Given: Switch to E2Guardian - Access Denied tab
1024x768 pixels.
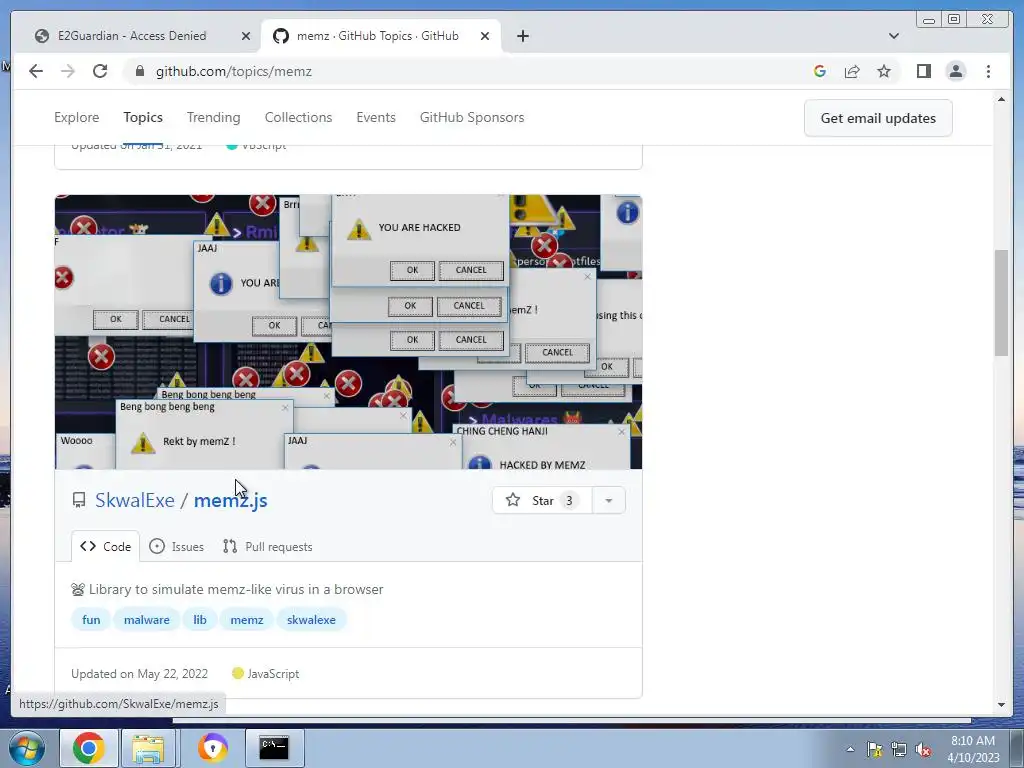Looking at the screenshot, I should click(x=132, y=36).
